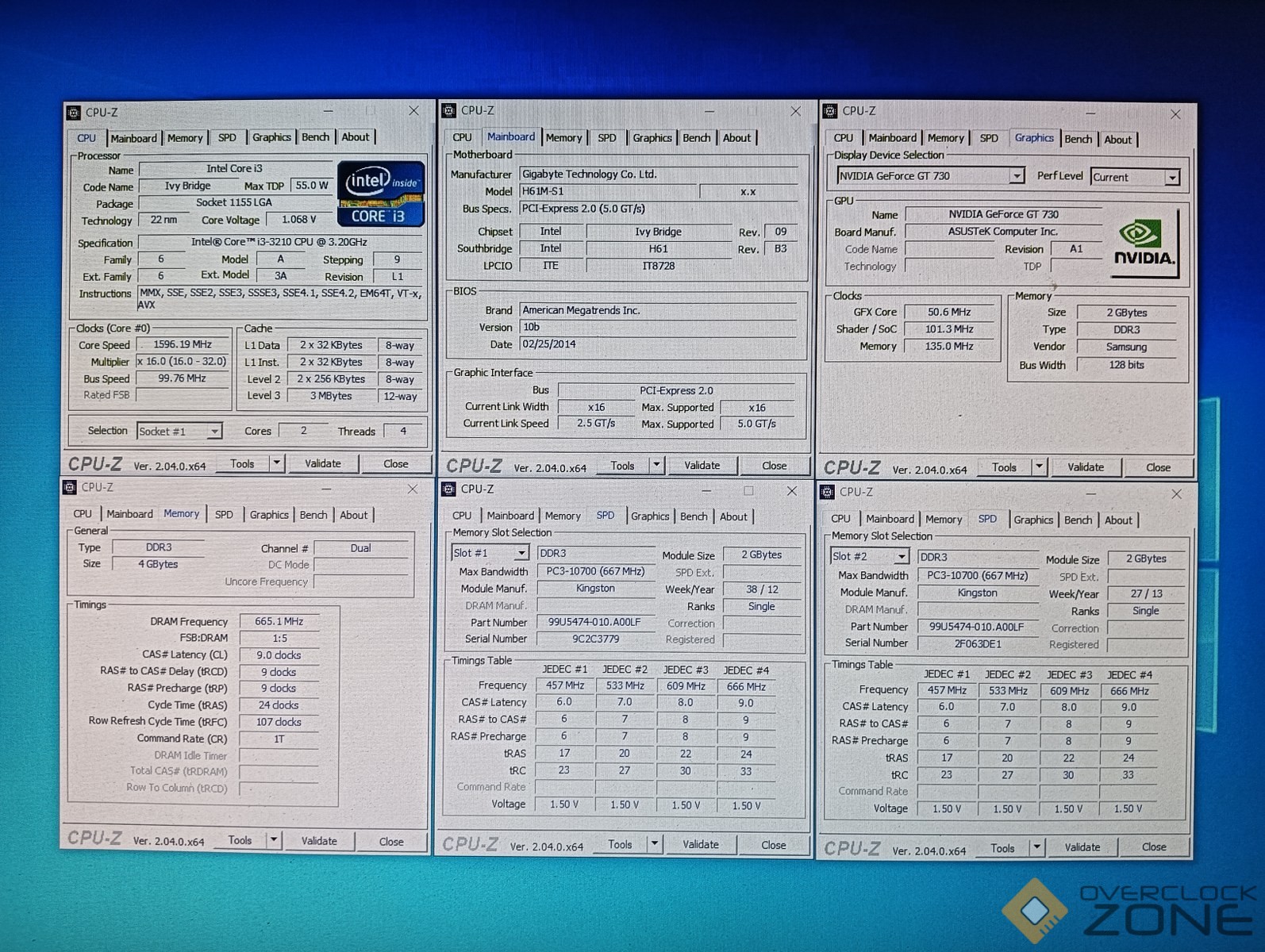
Task: Open the Slot #1 memory slot dropdown
Action: (521, 553)
